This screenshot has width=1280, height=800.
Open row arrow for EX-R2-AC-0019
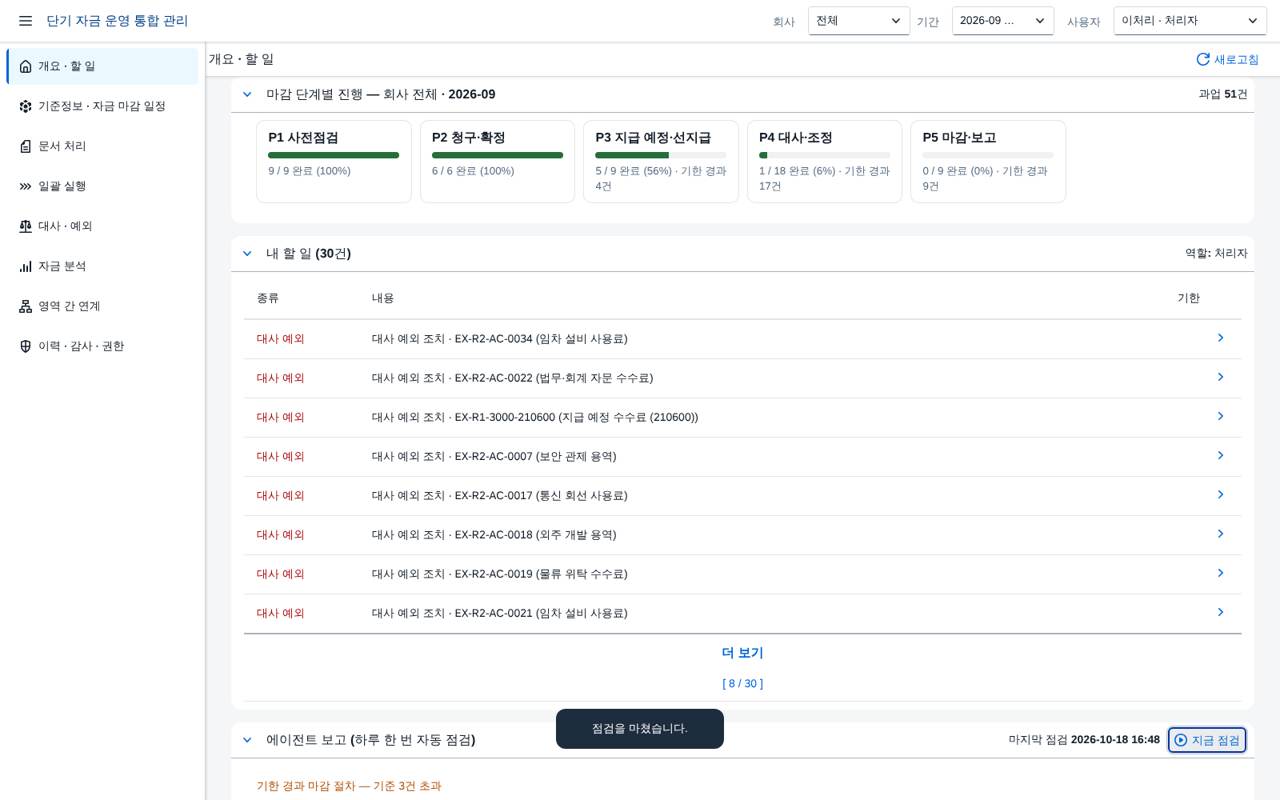pos(1220,573)
